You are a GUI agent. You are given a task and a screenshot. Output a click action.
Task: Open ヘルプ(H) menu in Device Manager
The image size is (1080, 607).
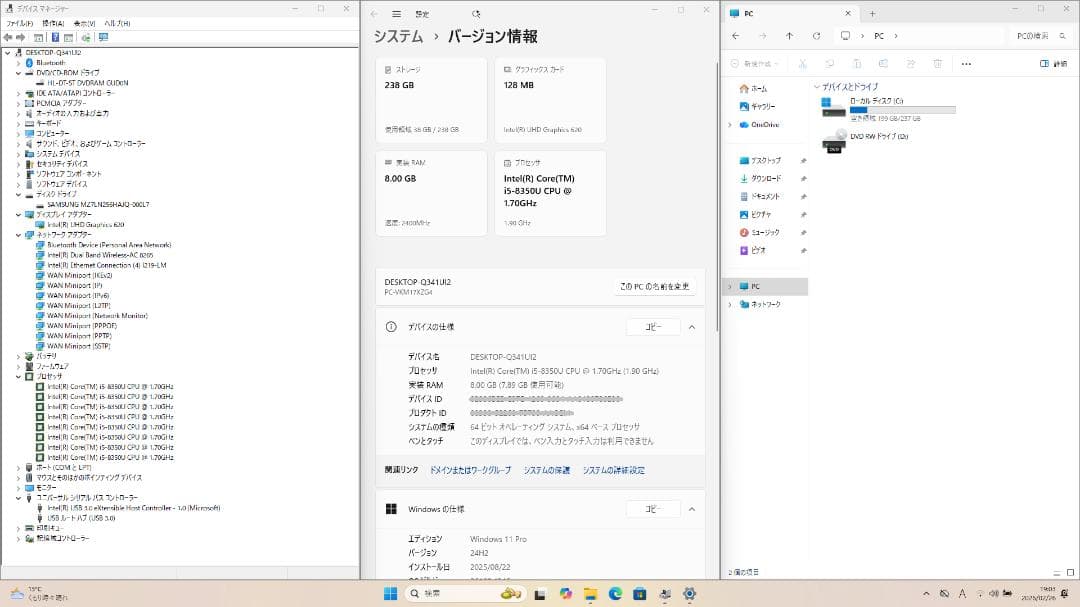coord(117,23)
